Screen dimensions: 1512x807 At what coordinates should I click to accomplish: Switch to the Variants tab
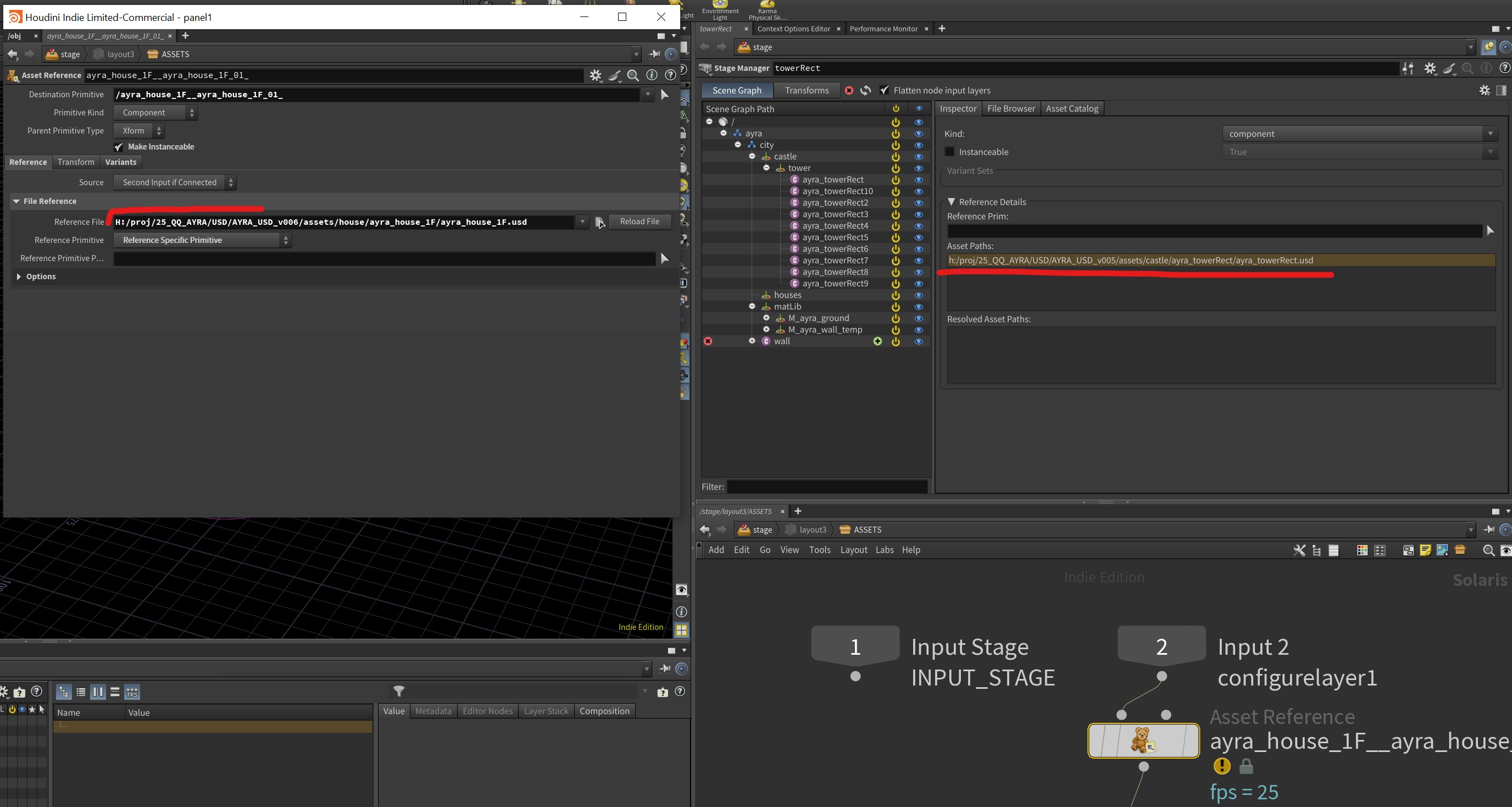[120, 162]
